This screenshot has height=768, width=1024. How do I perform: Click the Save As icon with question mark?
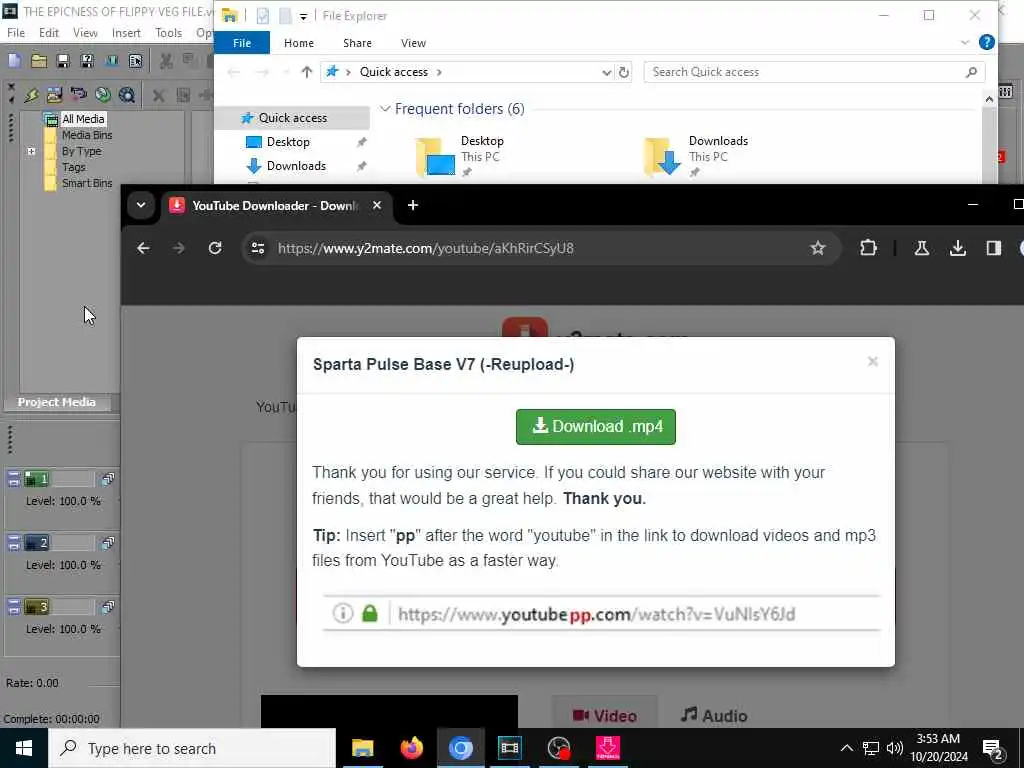pyautogui.click(x=87, y=61)
